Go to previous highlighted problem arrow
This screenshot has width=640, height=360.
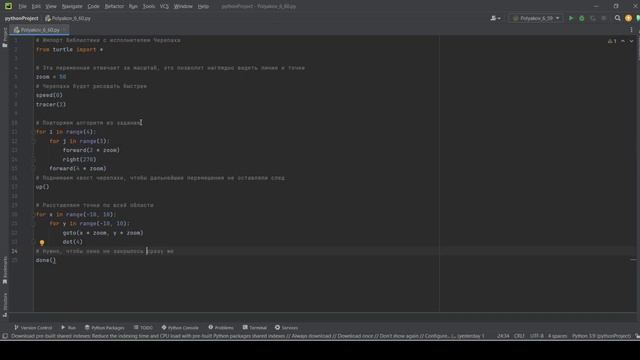click(623, 41)
